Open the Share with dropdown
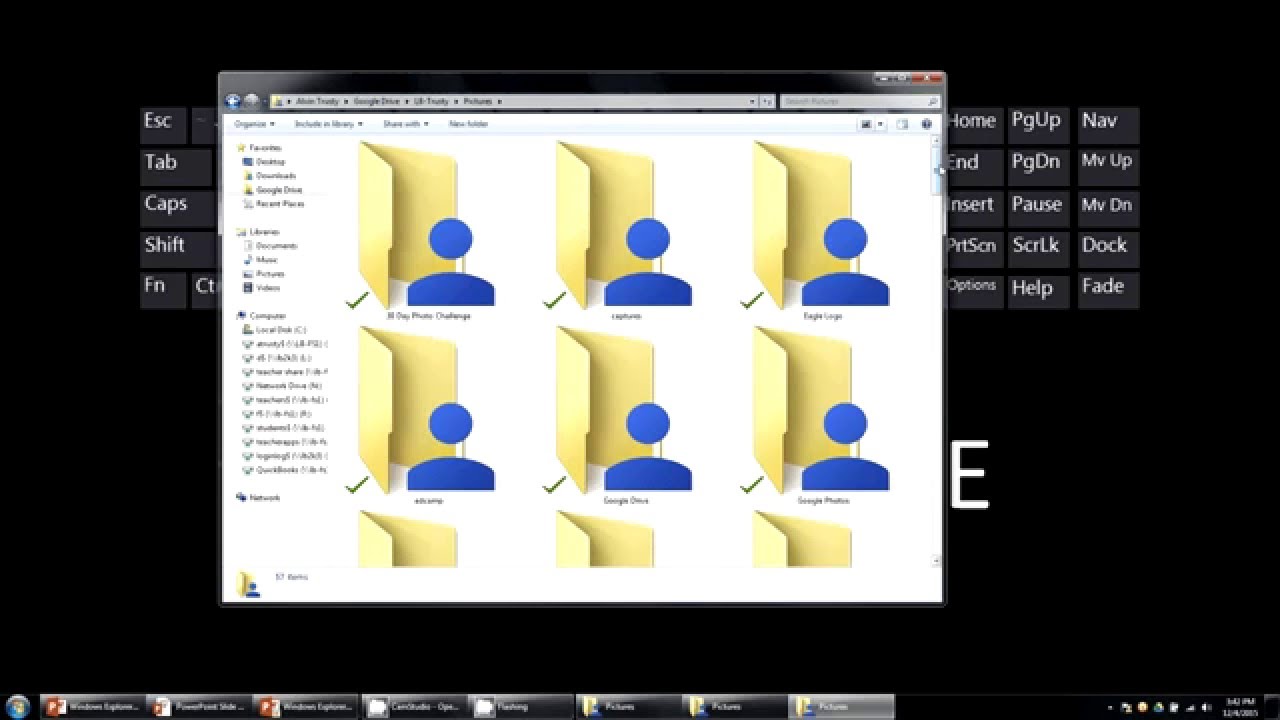Viewport: 1280px width, 720px height. [x=405, y=124]
